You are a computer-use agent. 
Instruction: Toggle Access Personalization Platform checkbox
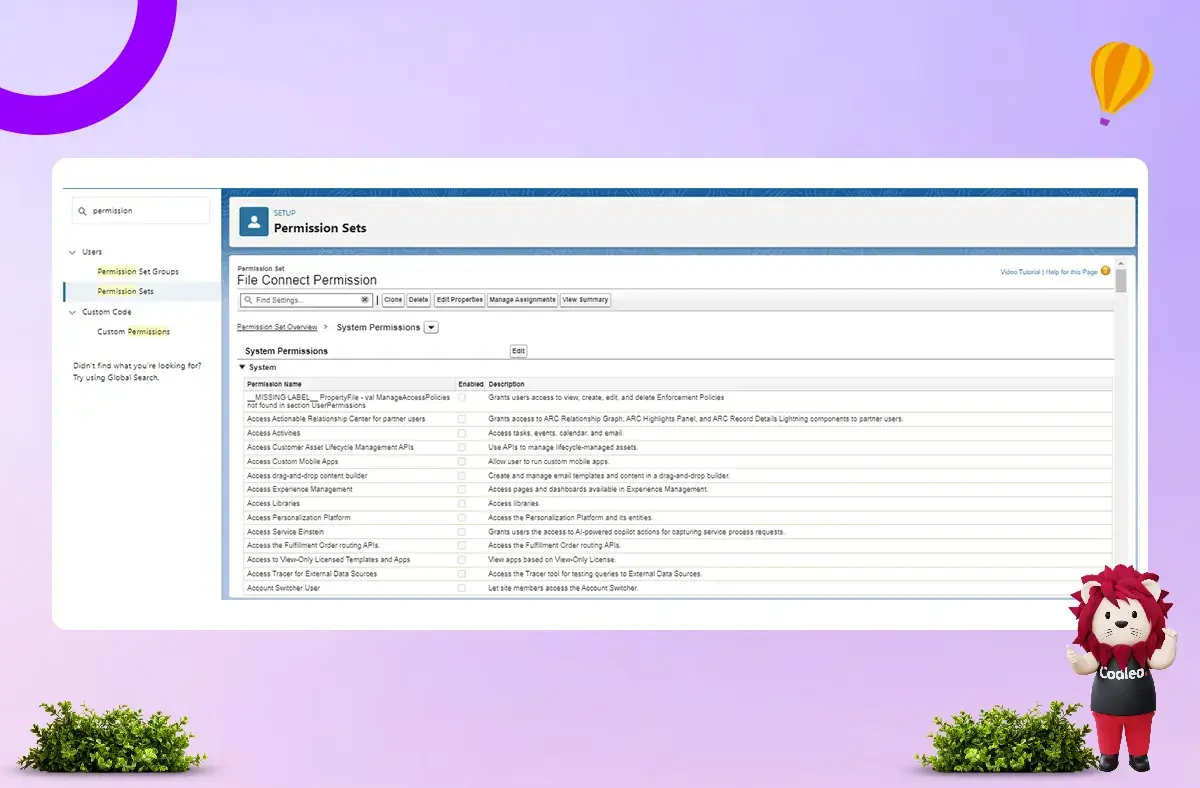(x=461, y=518)
